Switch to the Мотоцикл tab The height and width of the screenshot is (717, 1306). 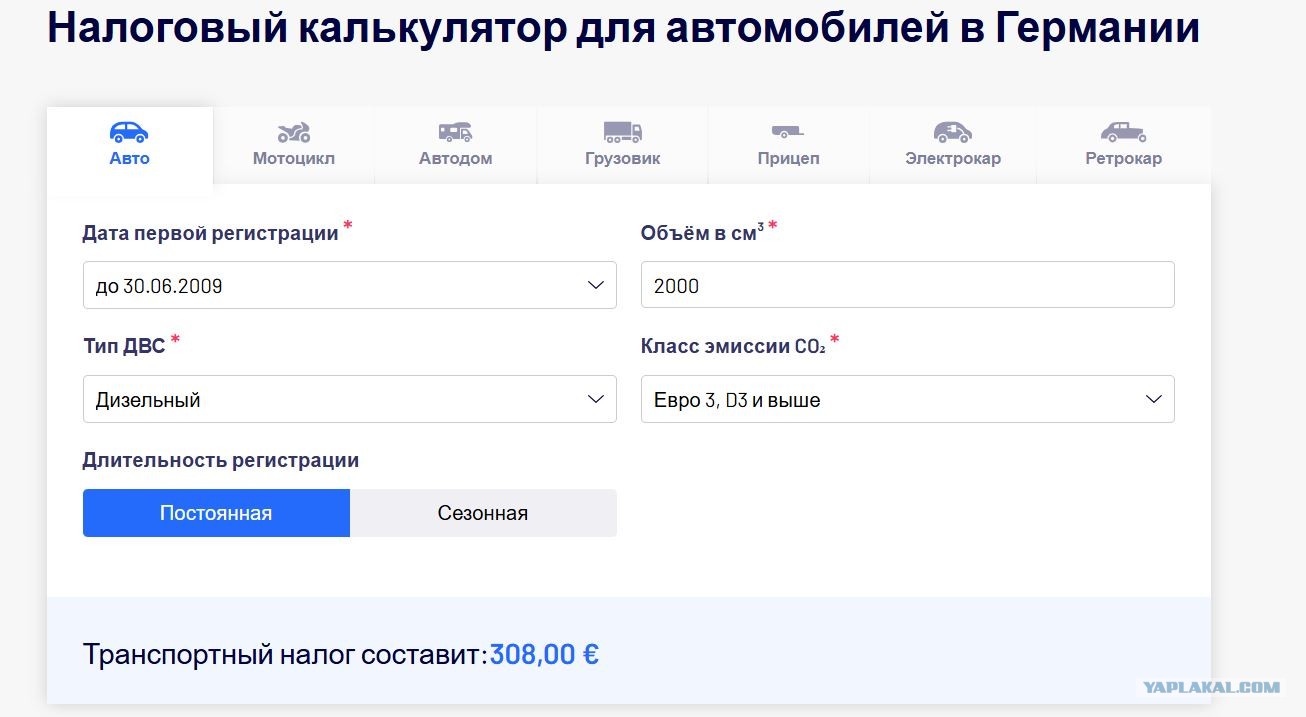click(x=294, y=158)
